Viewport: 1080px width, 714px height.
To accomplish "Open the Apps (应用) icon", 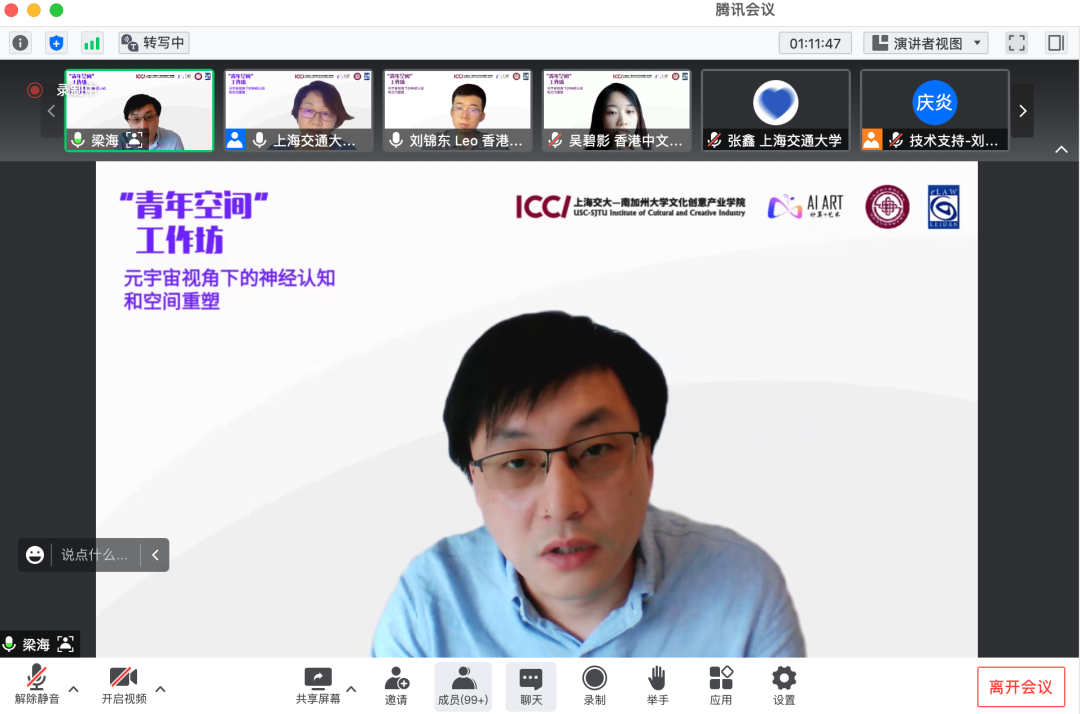I will (x=720, y=685).
